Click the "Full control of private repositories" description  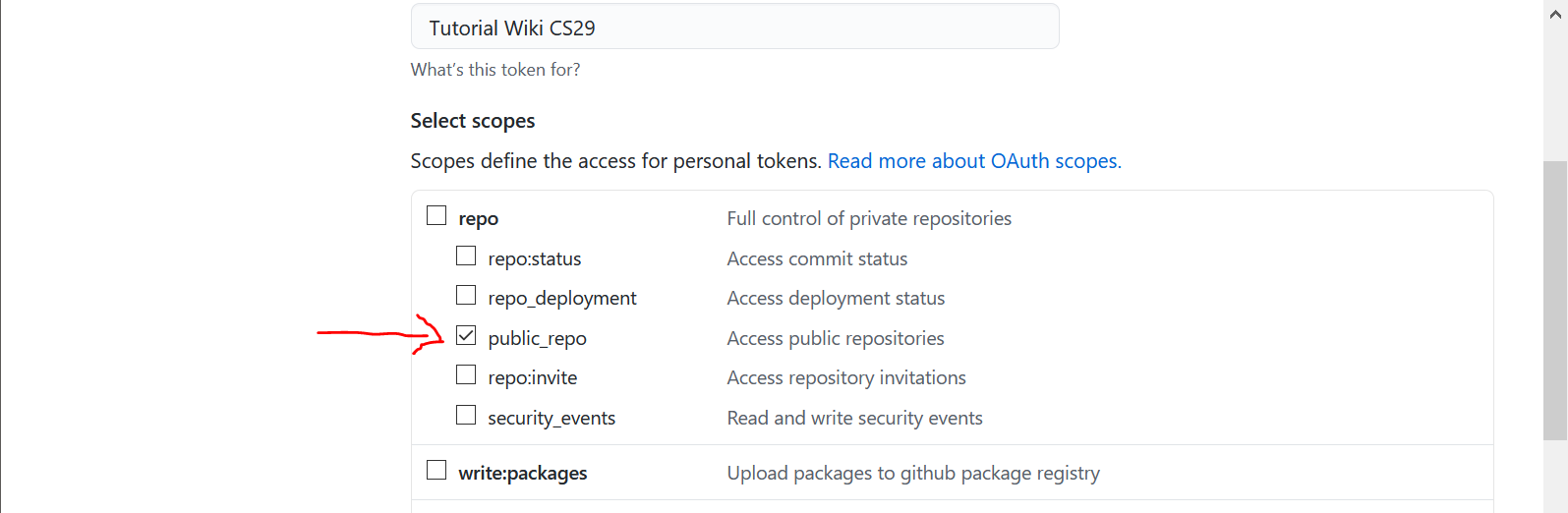[x=868, y=219]
